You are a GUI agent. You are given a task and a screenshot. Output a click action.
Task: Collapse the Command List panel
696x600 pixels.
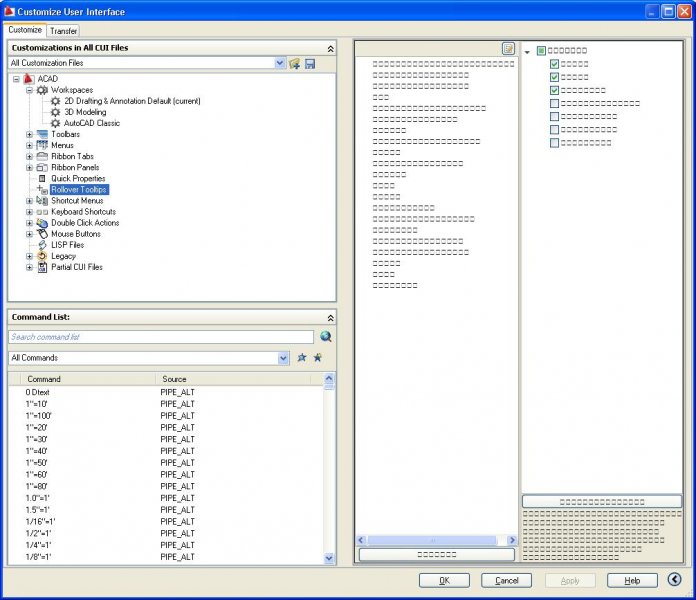330,317
